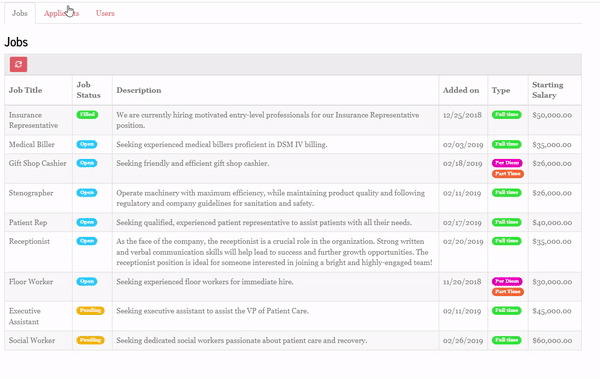Click the Open status badge for Patient Rep
Screen dimensions: 600x379
point(87,222)
